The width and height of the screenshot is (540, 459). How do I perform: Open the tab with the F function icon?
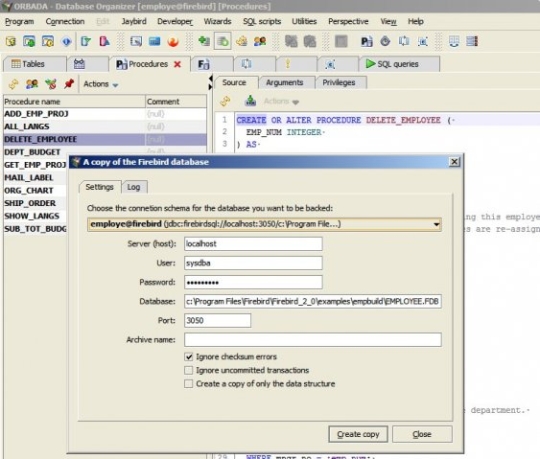pyautogui.click(x=212, y=64)
